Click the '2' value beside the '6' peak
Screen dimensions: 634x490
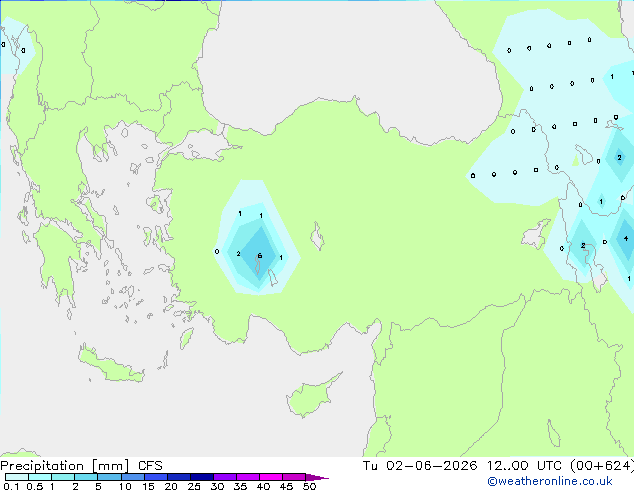click(239, 253)
